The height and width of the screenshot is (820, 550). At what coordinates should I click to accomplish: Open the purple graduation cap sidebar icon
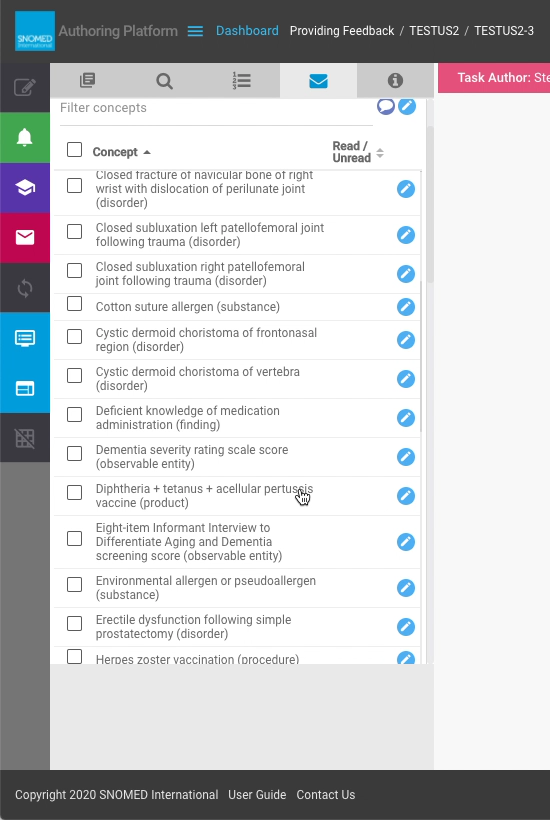click(25, 188)
